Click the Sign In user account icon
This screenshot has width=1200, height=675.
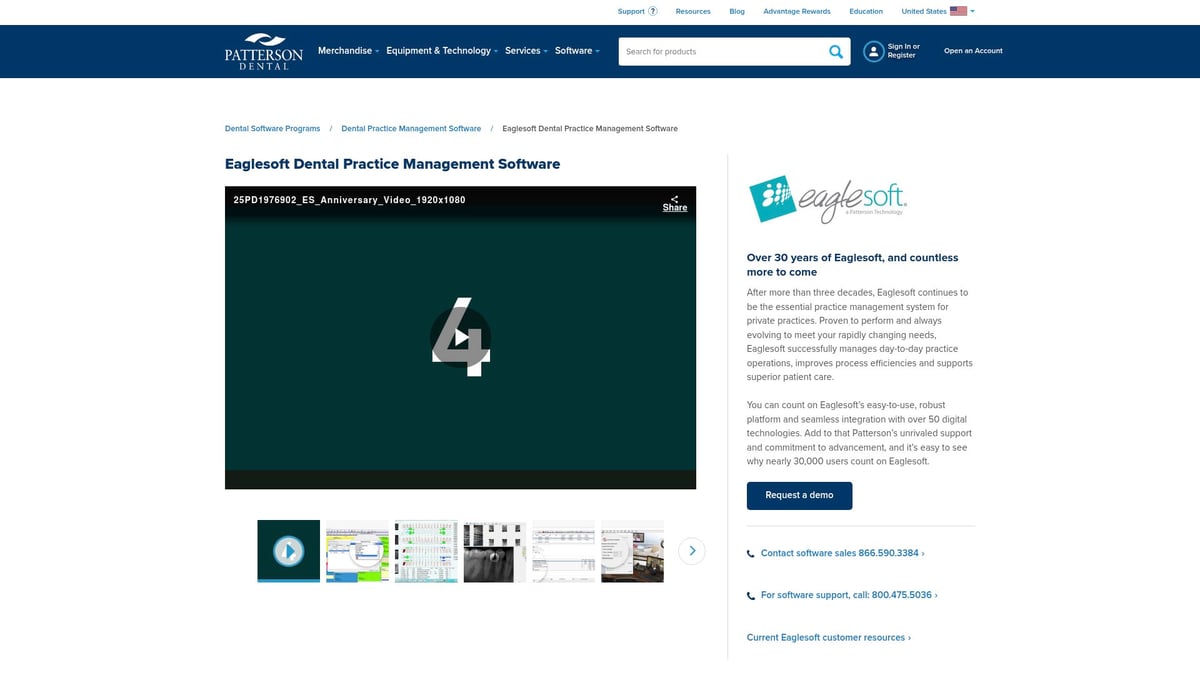873,51
